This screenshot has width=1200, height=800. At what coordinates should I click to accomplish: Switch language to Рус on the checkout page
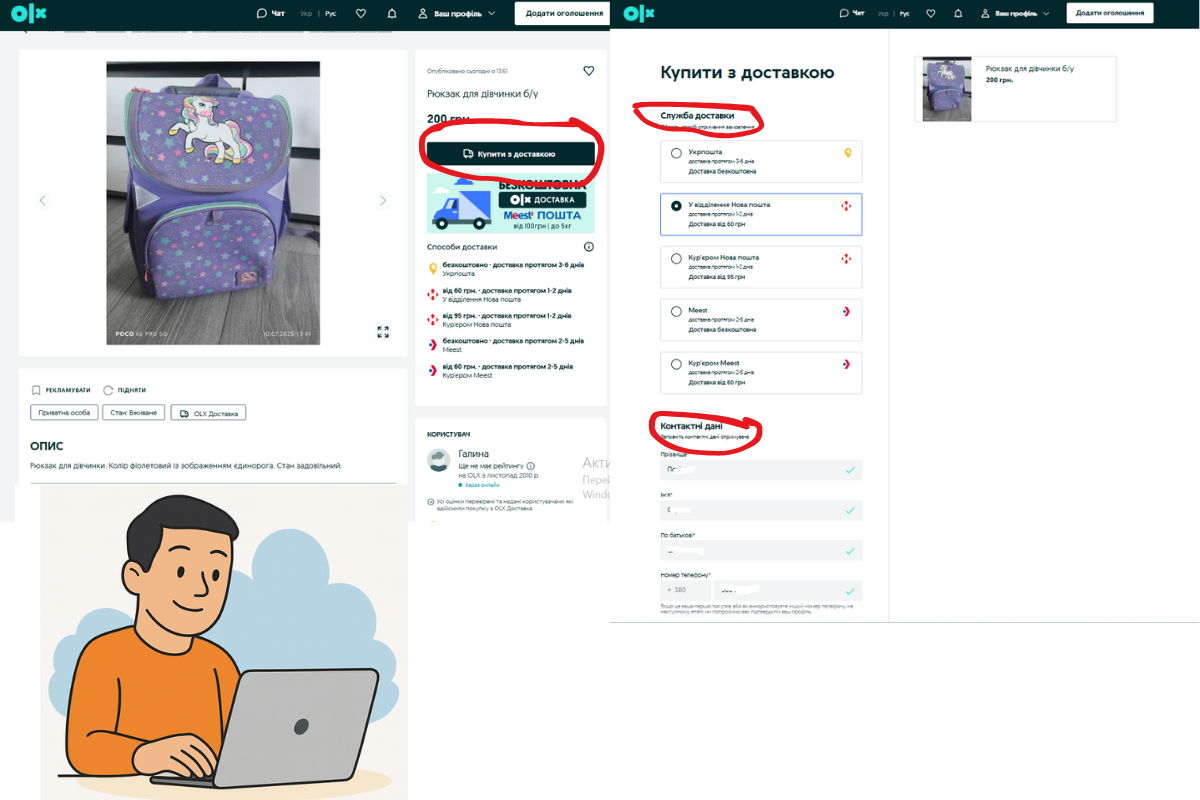click(904, 14)
